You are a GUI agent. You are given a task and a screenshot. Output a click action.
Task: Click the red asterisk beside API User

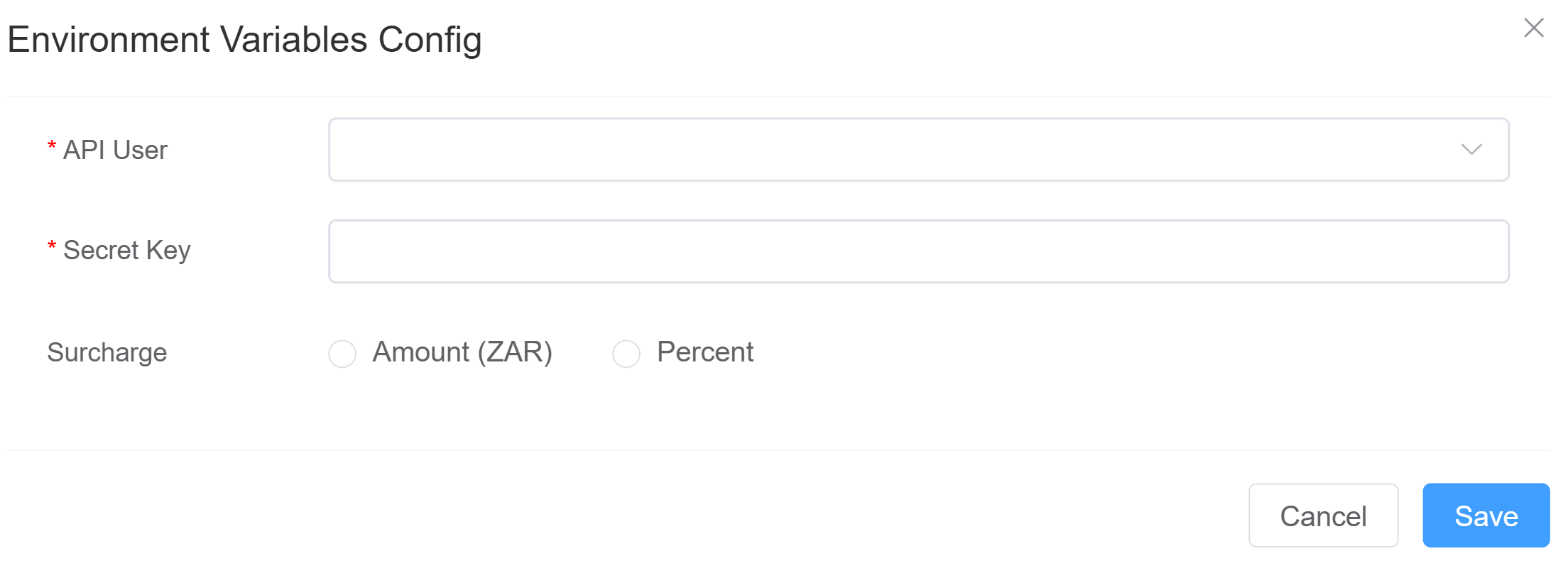pyautogui.click(x=52, y=146)
